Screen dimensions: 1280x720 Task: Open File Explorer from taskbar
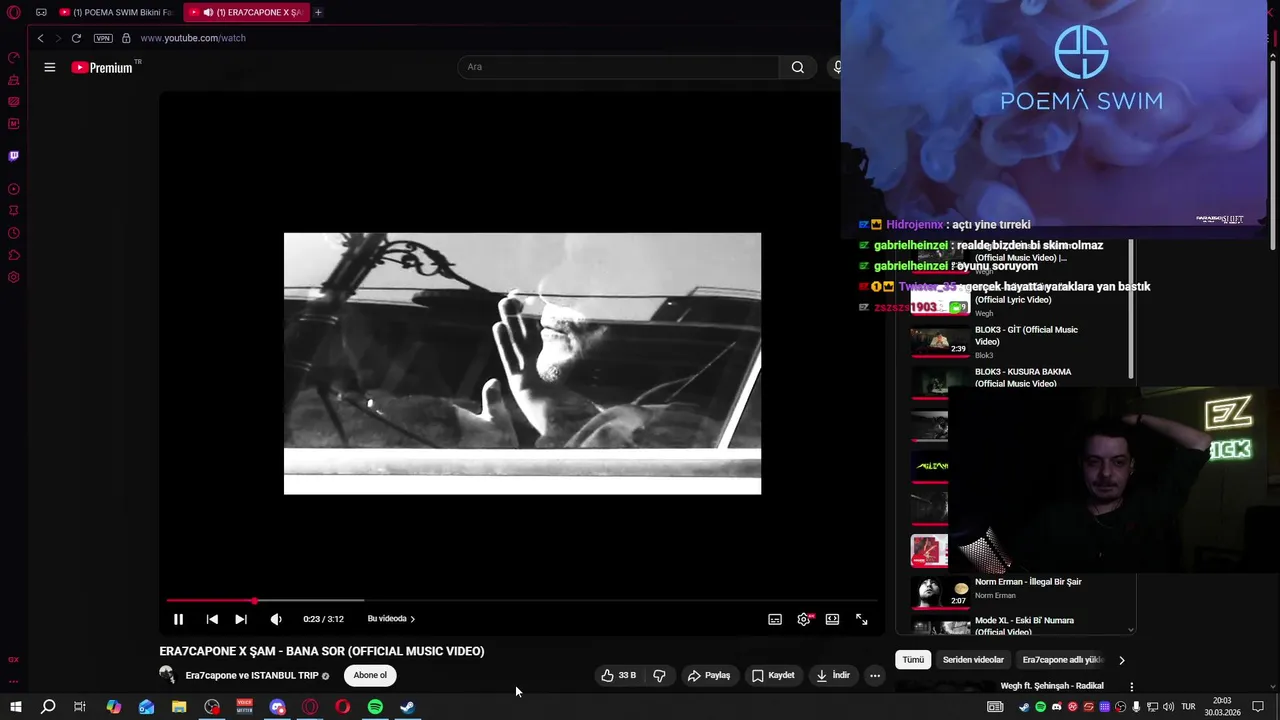(179, 707)
